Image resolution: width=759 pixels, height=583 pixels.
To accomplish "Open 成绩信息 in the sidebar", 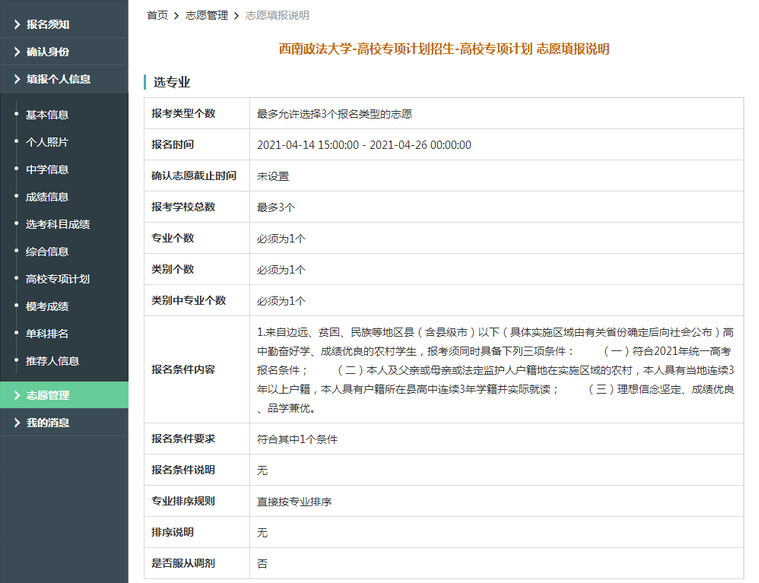I will click(47, 197).
